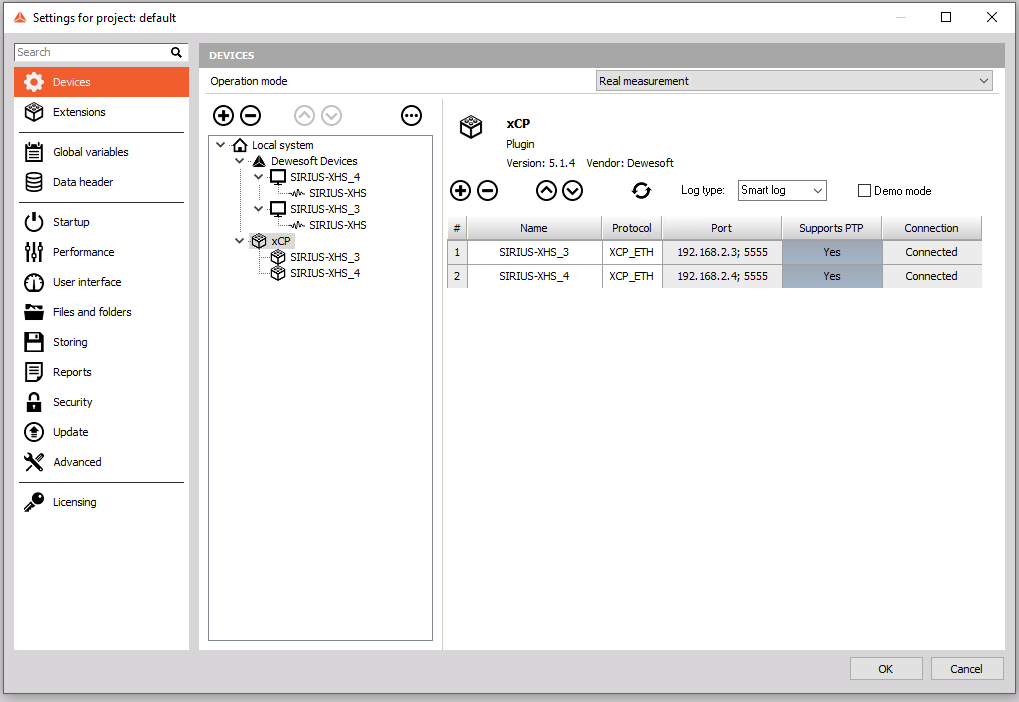Click the Security padlock icon

pos(34,402)
